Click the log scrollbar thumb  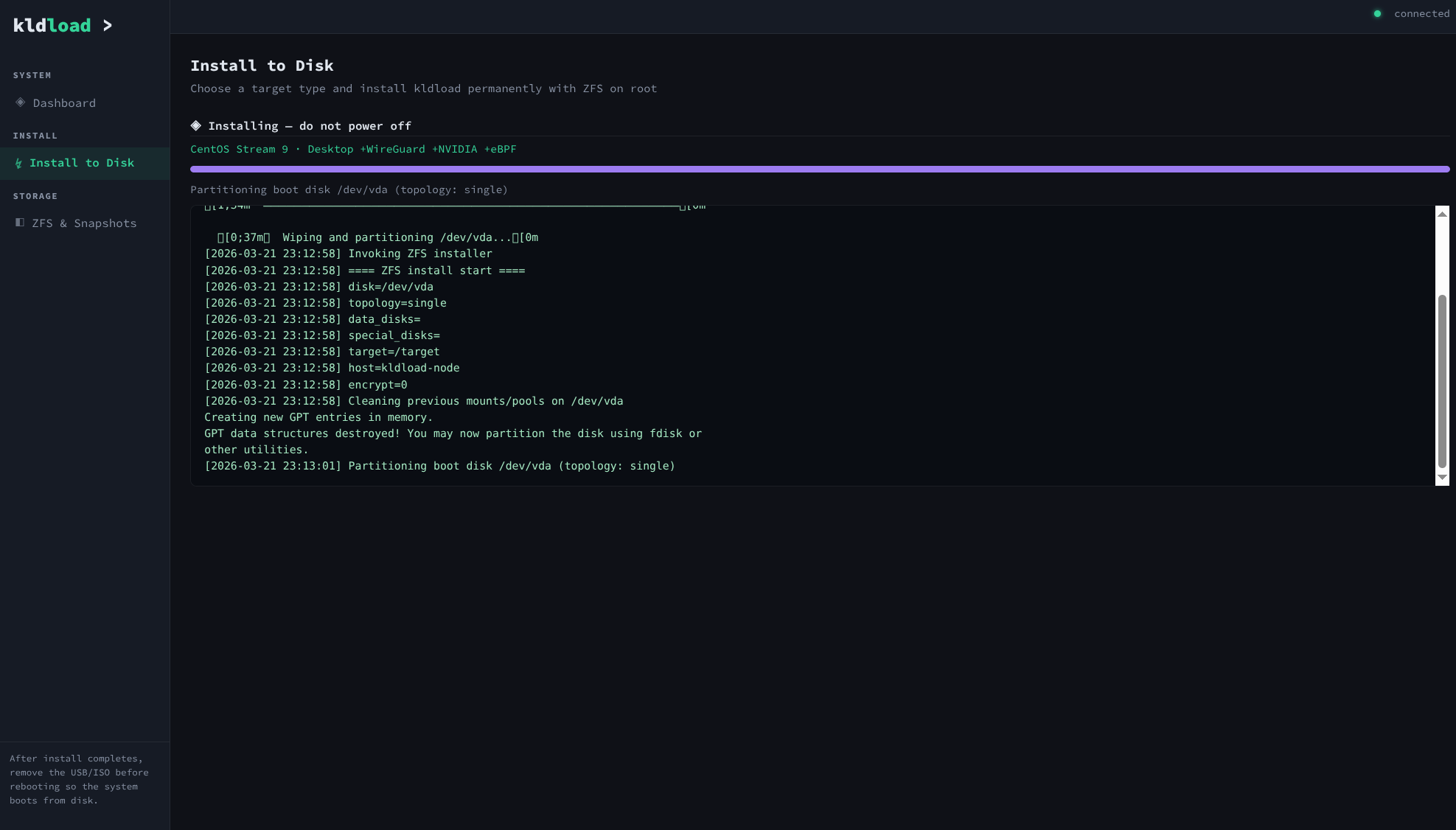(x=1442, y=380)
